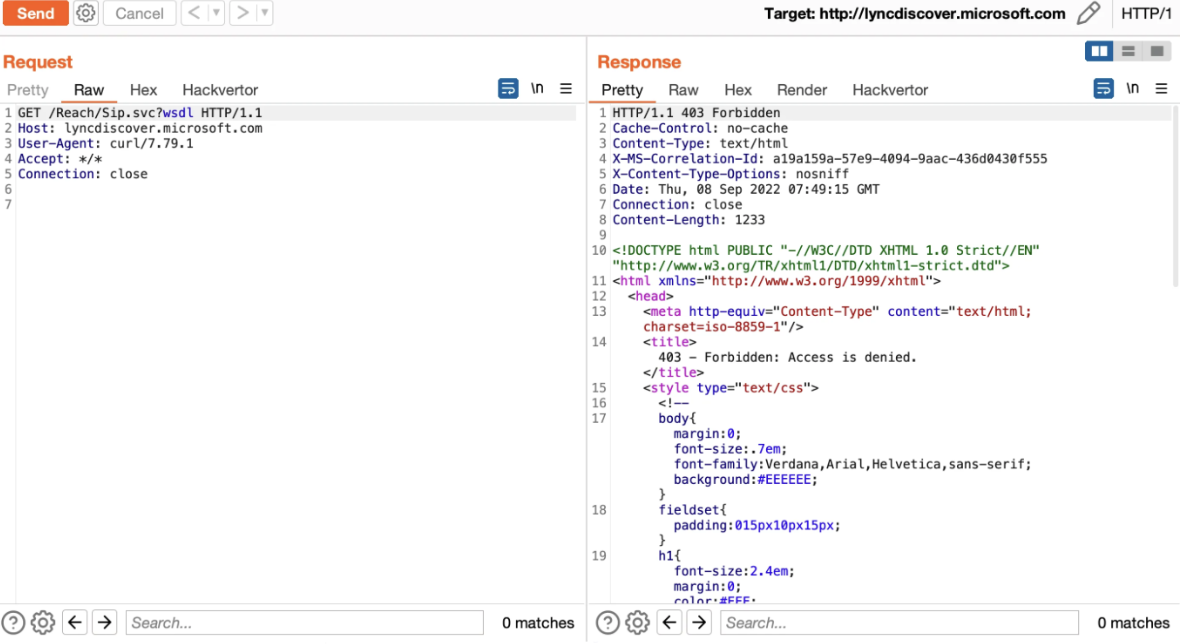
Task: Click the Request search help icon
Action: pos(13,623)
